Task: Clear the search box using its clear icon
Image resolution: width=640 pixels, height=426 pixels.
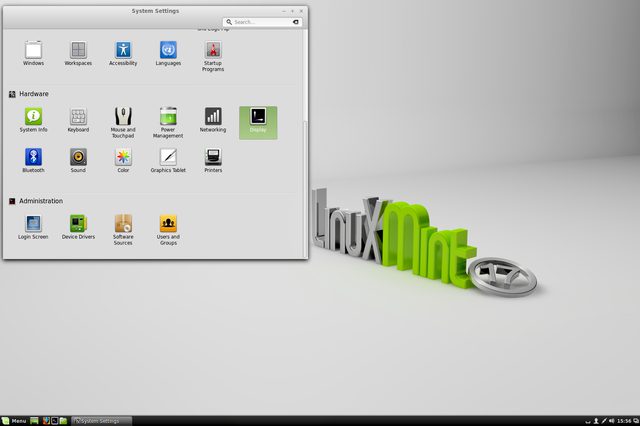Action: click(x=296, y=21)
